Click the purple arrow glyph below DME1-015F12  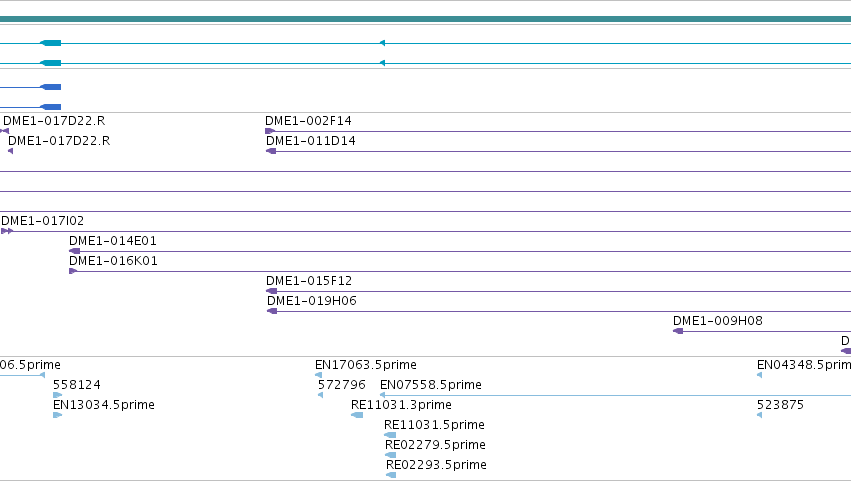[x=271, y=291]
